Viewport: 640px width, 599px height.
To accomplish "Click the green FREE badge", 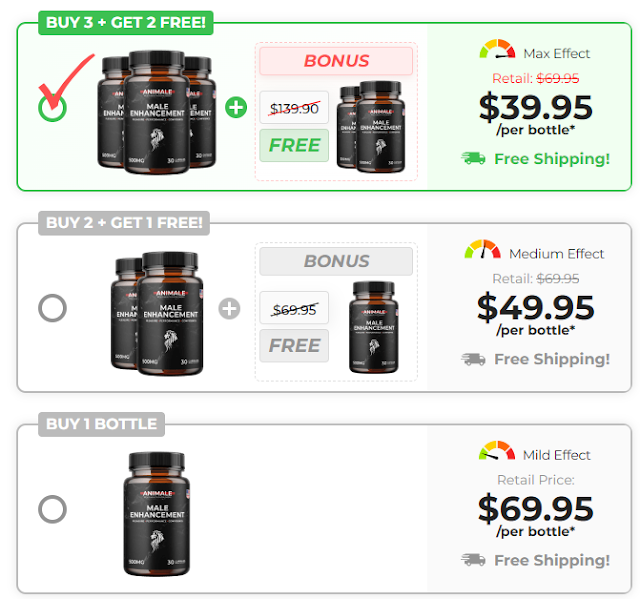I will [294, 145].
